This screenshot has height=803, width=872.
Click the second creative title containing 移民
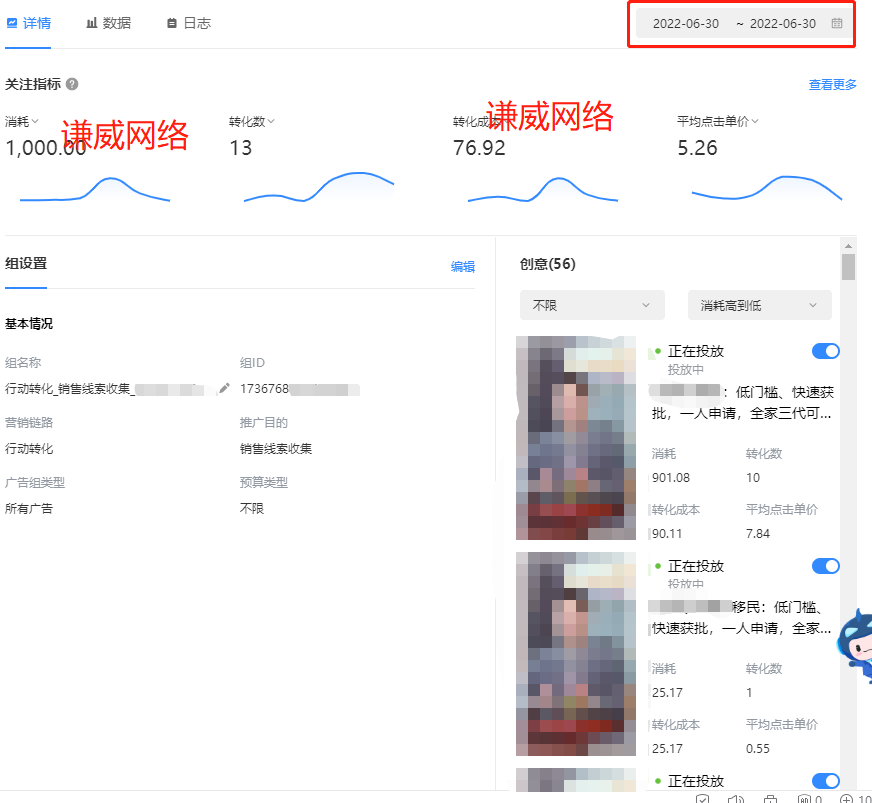pos(742,617)
